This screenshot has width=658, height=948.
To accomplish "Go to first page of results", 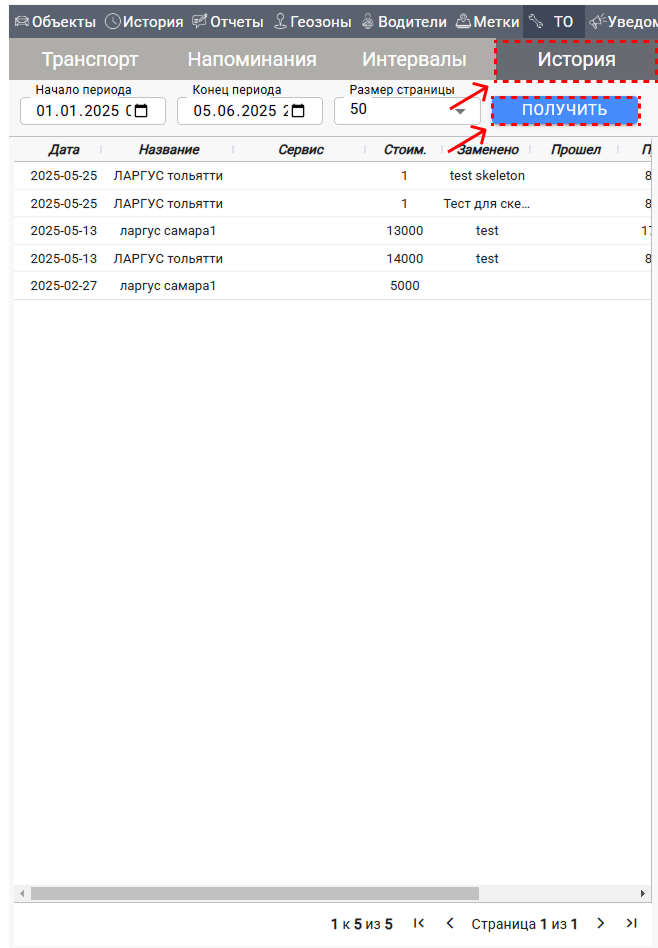I will pos(419,923).
